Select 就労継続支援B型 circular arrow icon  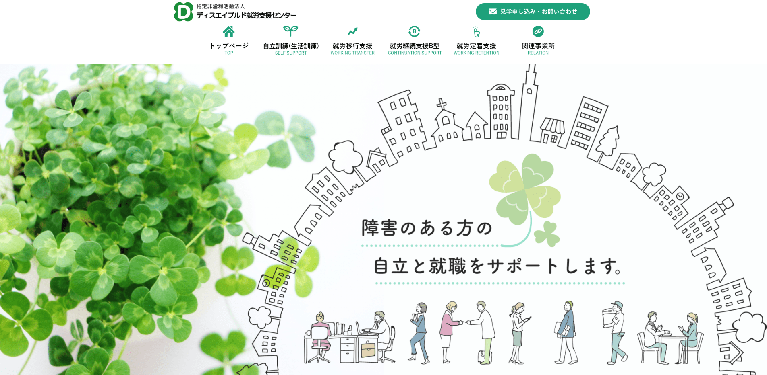[x=414, y=32]
